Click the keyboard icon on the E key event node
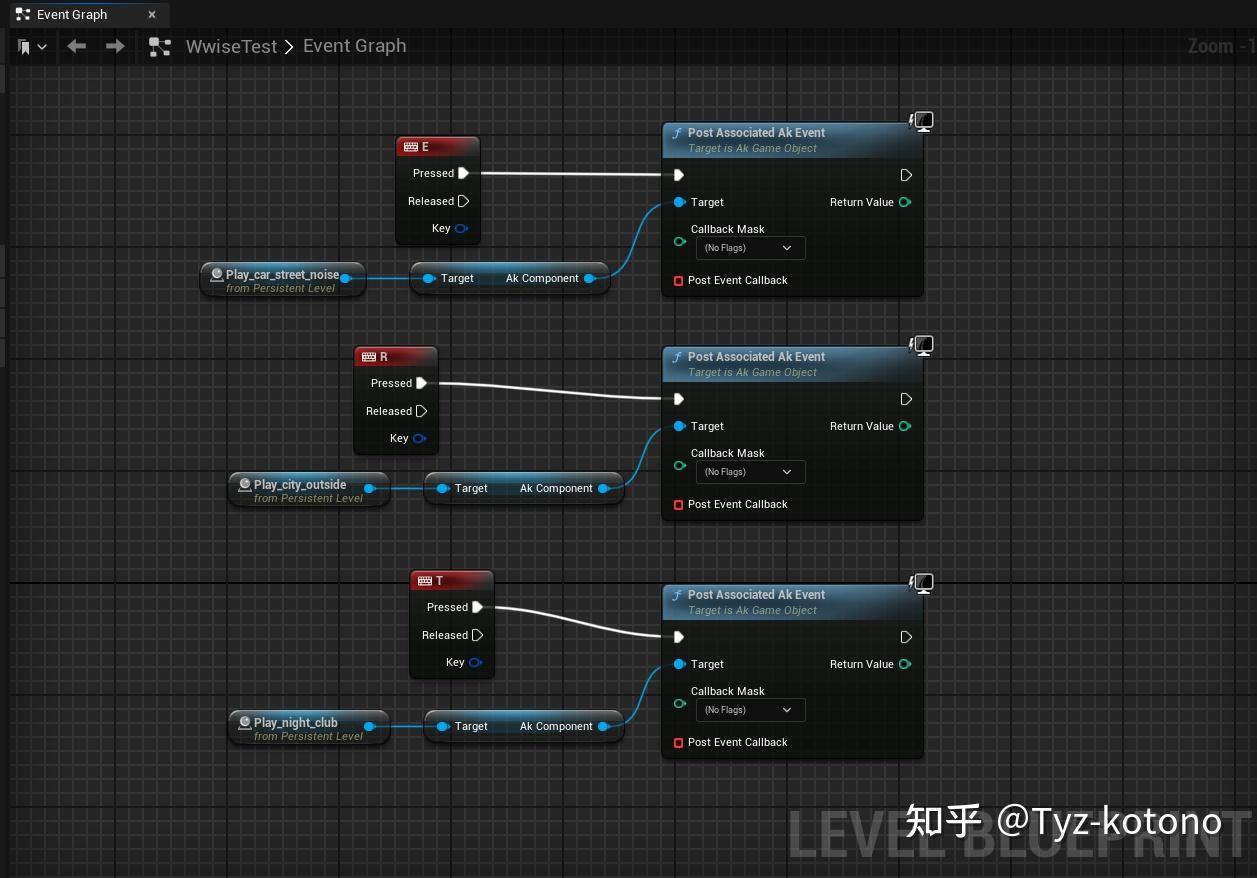 (412, 146)
